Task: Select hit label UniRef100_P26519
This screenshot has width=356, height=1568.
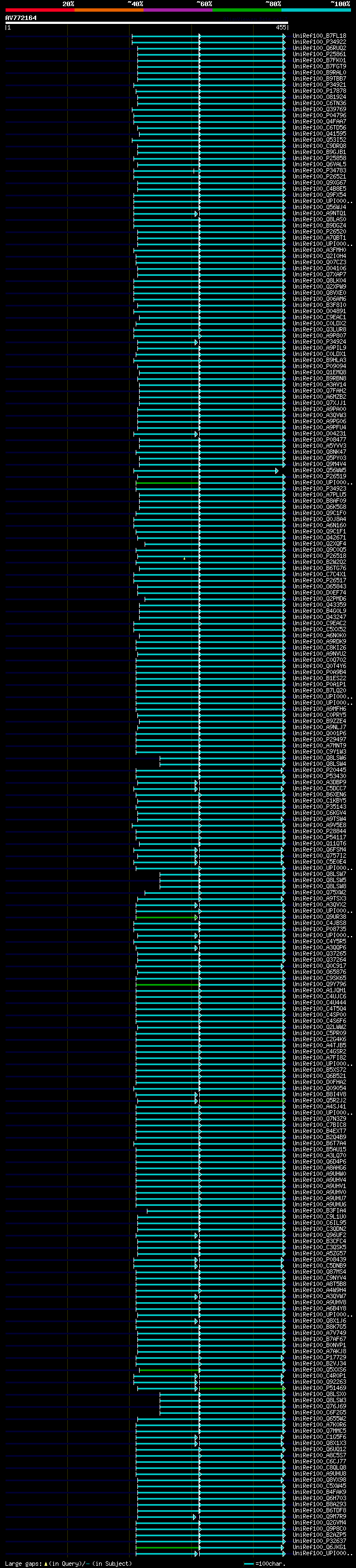Action: pos(319,477)
